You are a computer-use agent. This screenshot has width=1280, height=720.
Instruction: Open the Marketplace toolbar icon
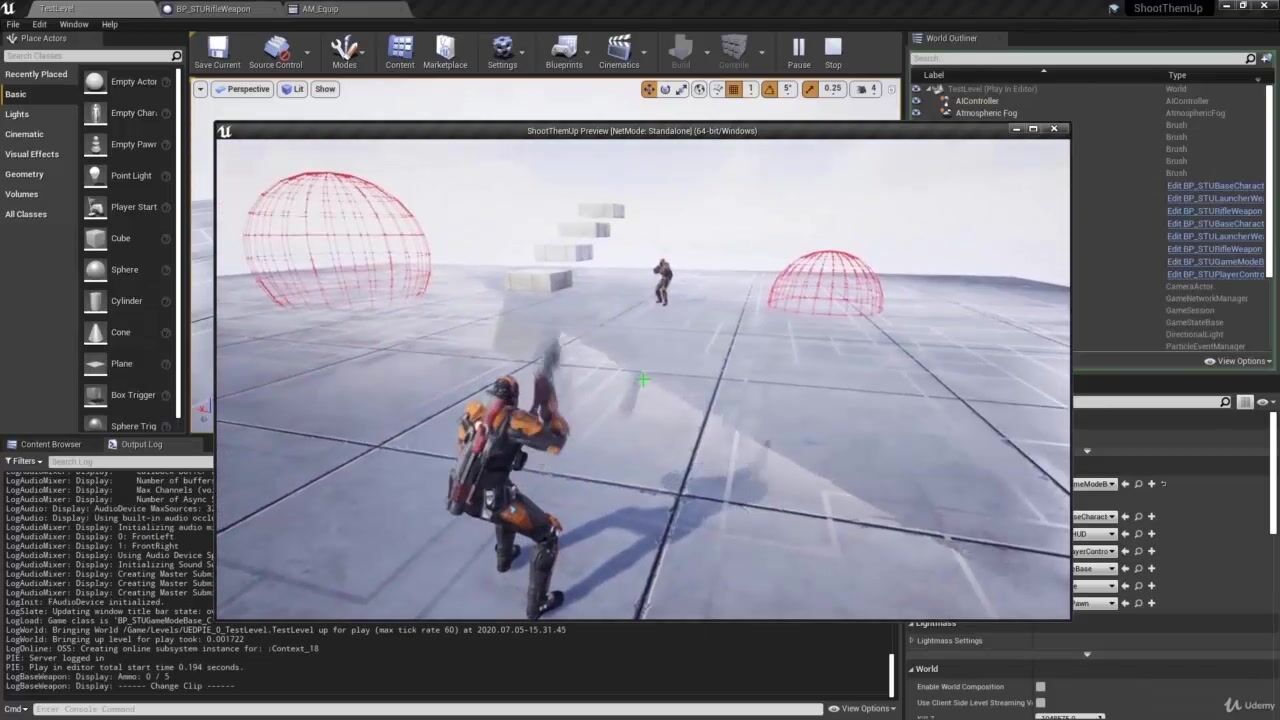[x=445, y=52]
